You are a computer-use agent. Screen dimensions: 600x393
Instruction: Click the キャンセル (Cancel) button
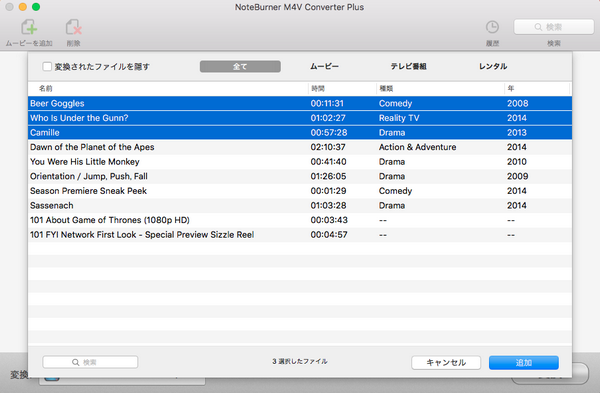tap(446, 362)
